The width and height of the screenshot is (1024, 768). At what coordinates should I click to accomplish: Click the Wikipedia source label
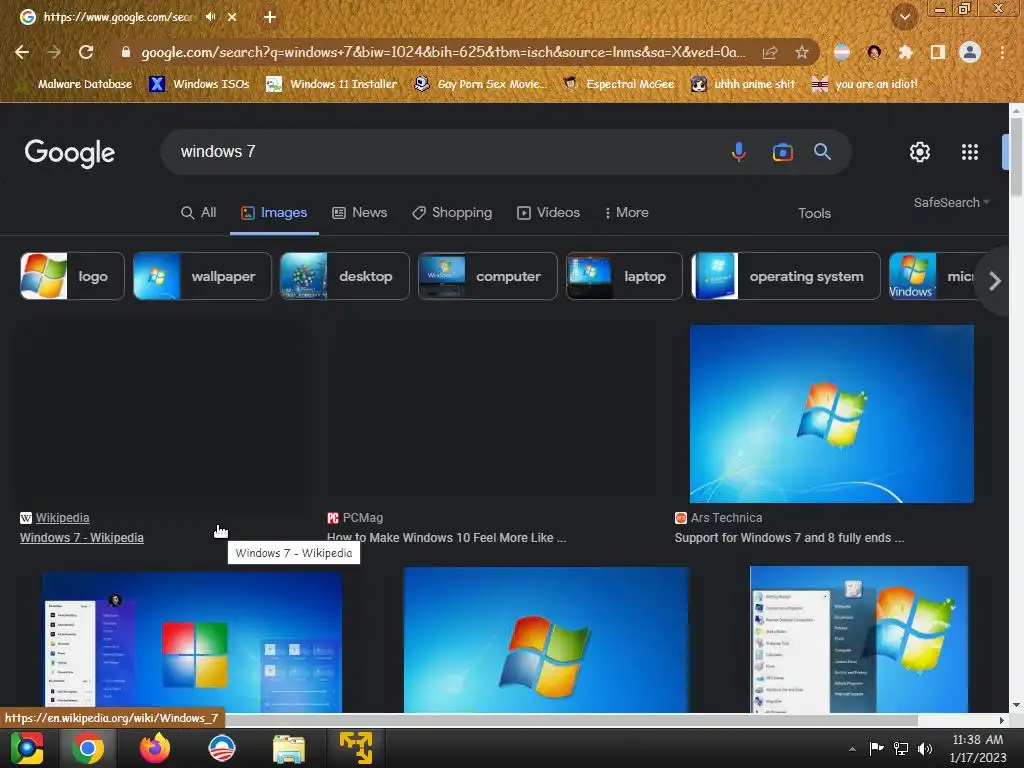click(x=62, y=518)
